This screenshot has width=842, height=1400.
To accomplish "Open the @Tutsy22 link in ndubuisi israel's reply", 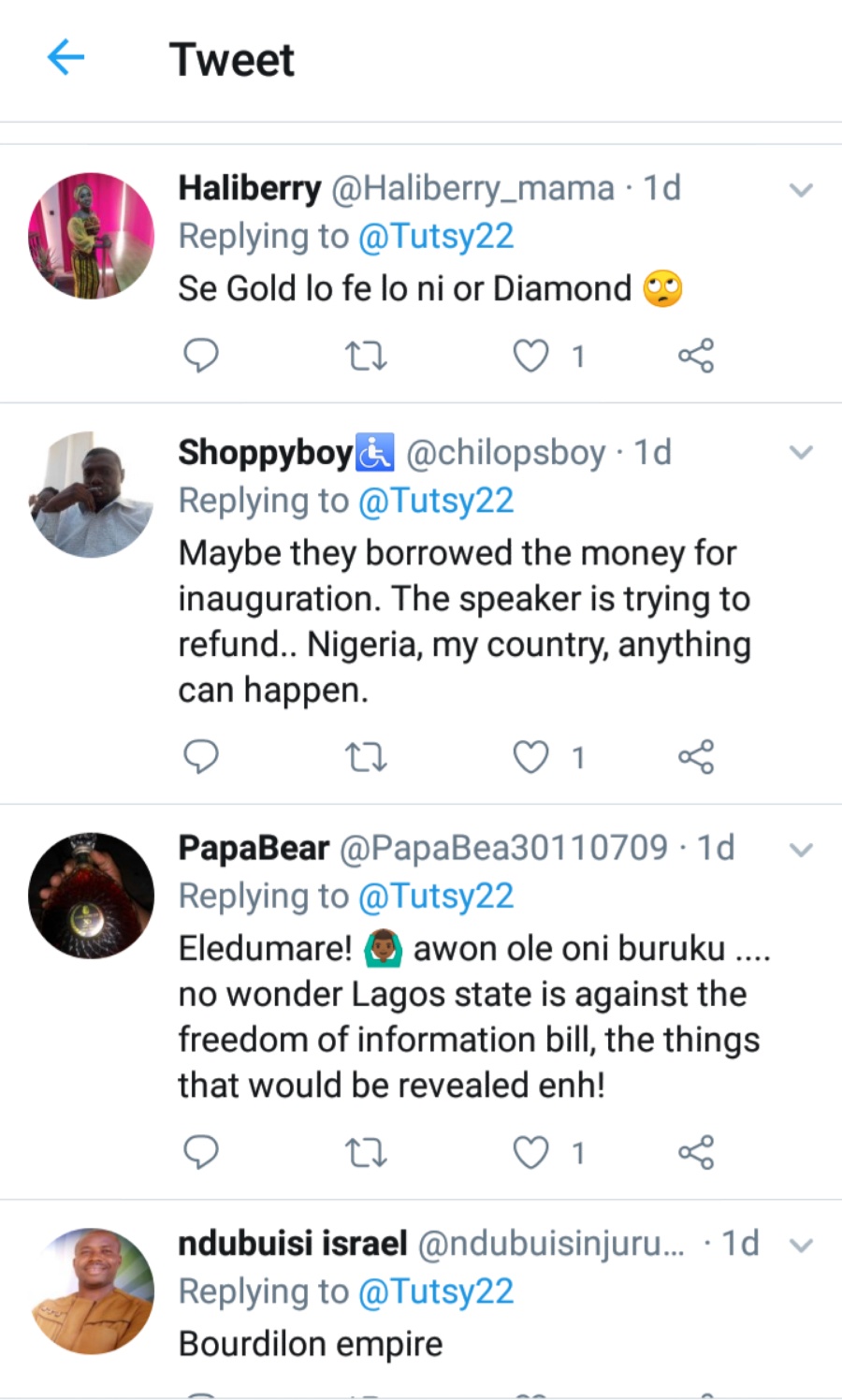I will (436, 1292).
